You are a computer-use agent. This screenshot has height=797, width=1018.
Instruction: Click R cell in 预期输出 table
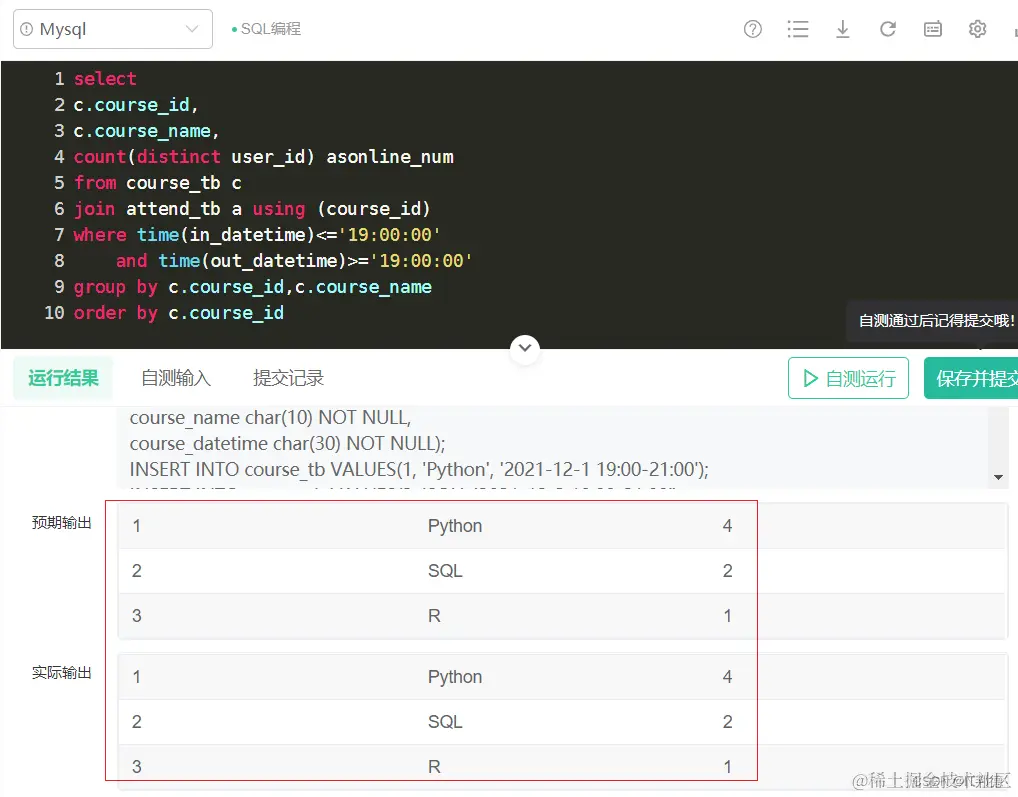(x=434, y=616)
